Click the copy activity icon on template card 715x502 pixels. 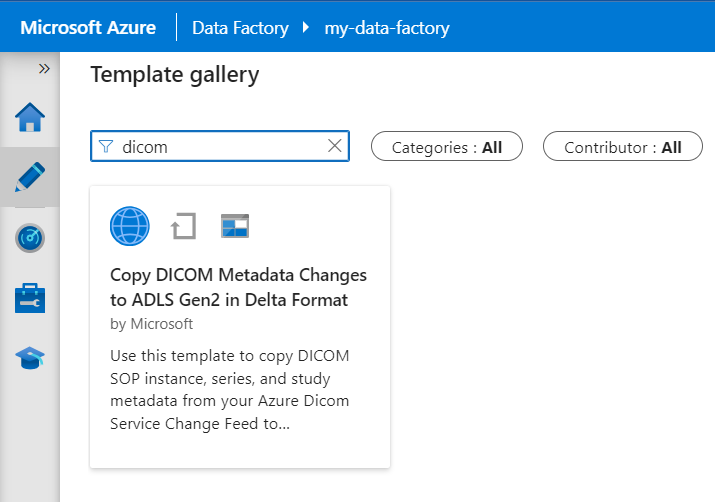click(x=182, y=226)
